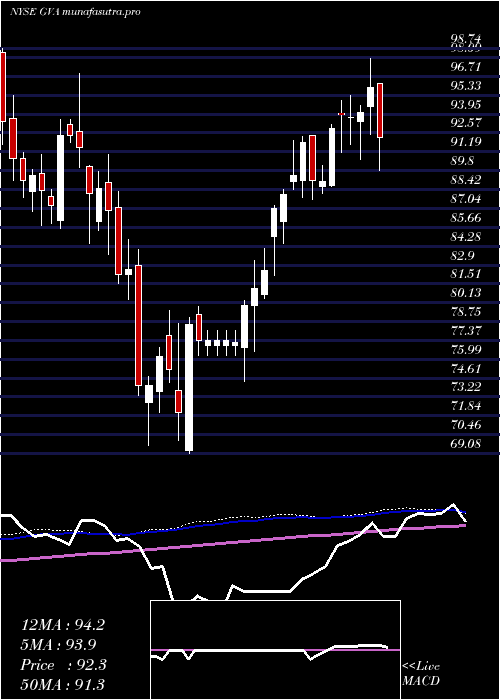Click the 5MA : 93.9 readout
Screen dimensions: 500x700
pyautogui.click(x=58, y=644)
